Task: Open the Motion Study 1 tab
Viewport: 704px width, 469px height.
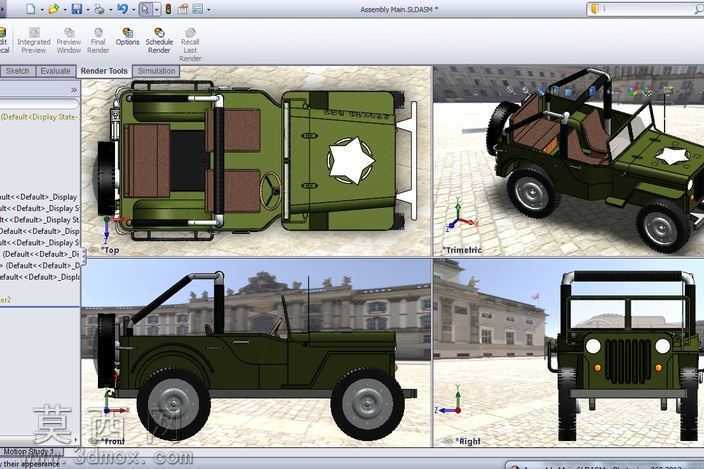Action: tap(30, 451)
